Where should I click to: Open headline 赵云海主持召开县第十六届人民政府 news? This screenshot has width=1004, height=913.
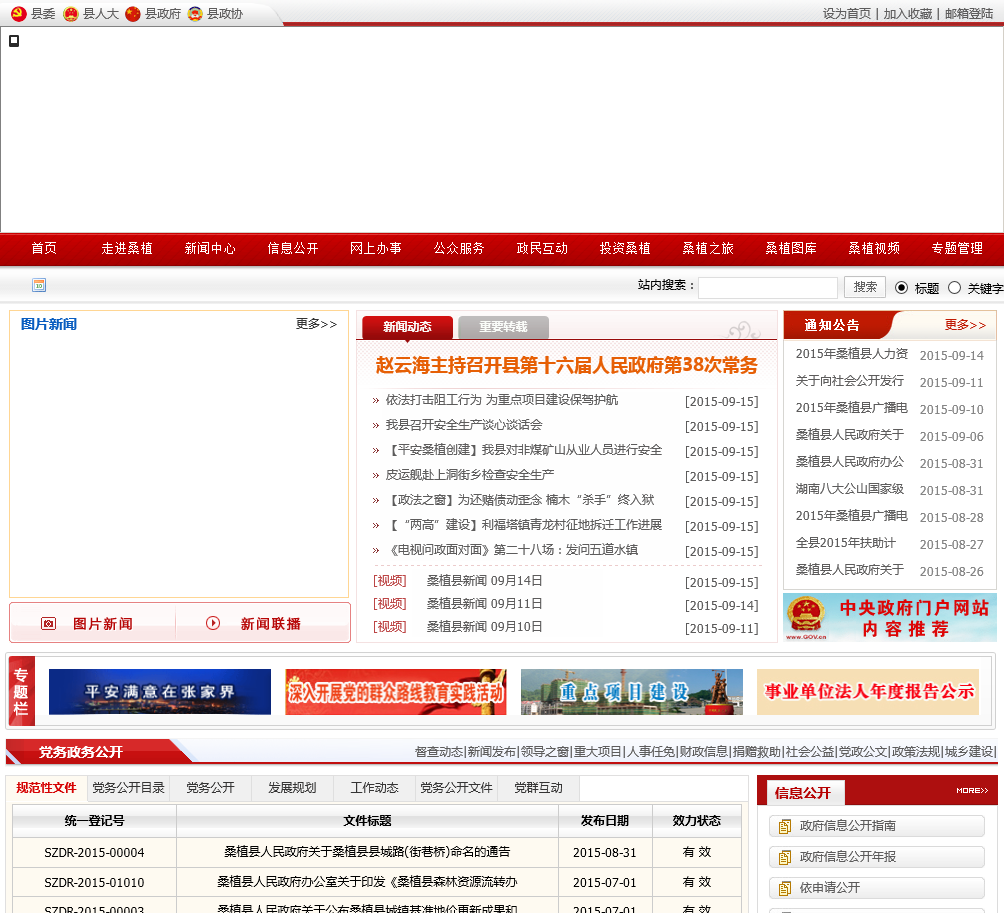click(x=567, y=366)
